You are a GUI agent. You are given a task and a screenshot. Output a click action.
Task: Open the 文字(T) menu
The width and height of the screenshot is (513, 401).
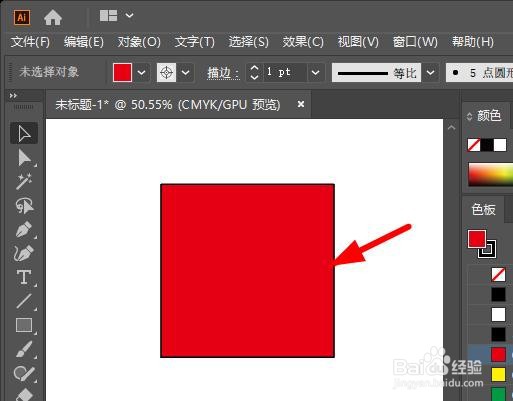pos(195,42)
